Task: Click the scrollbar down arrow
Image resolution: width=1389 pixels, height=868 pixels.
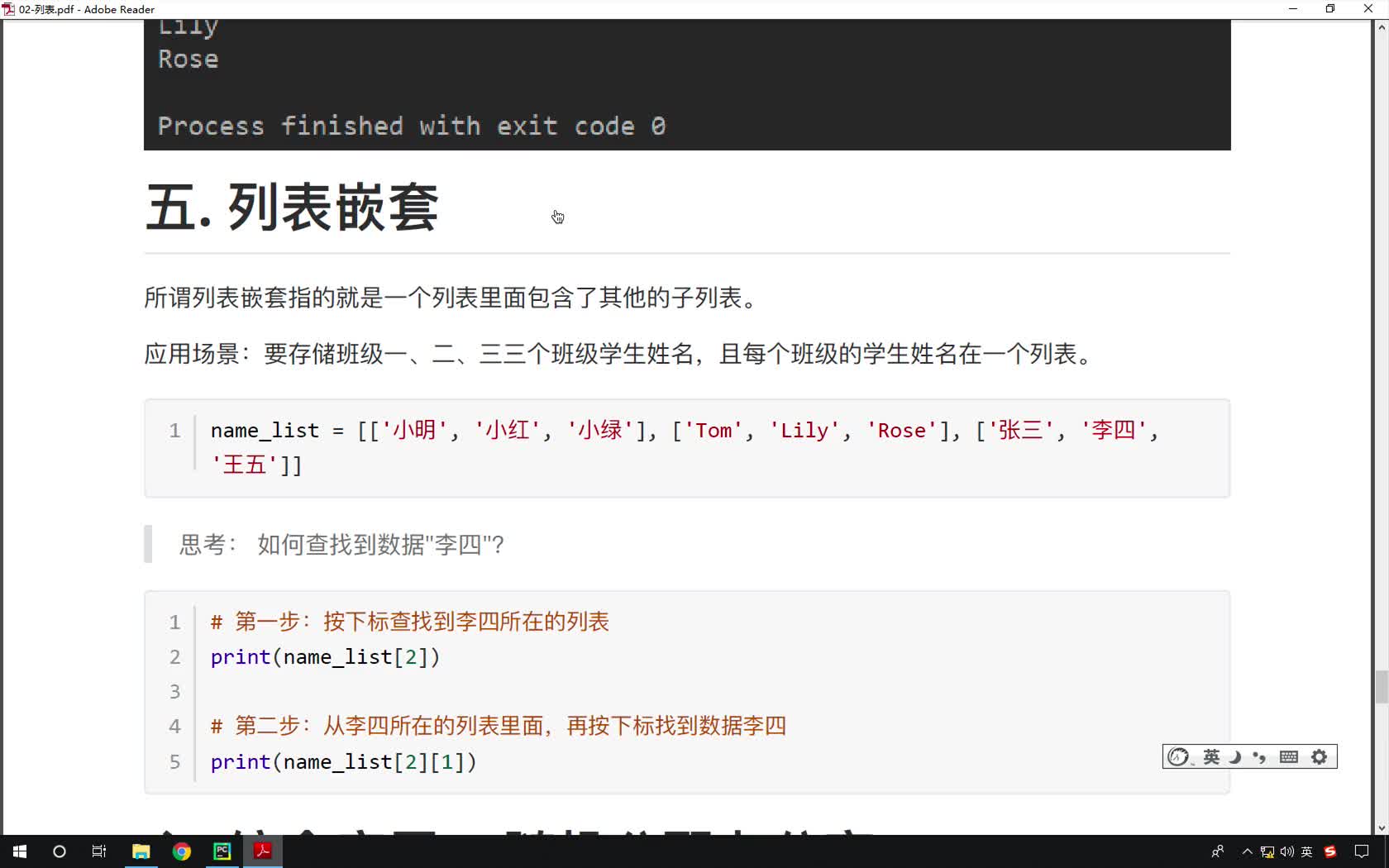Action: [x=1381, y=827]
